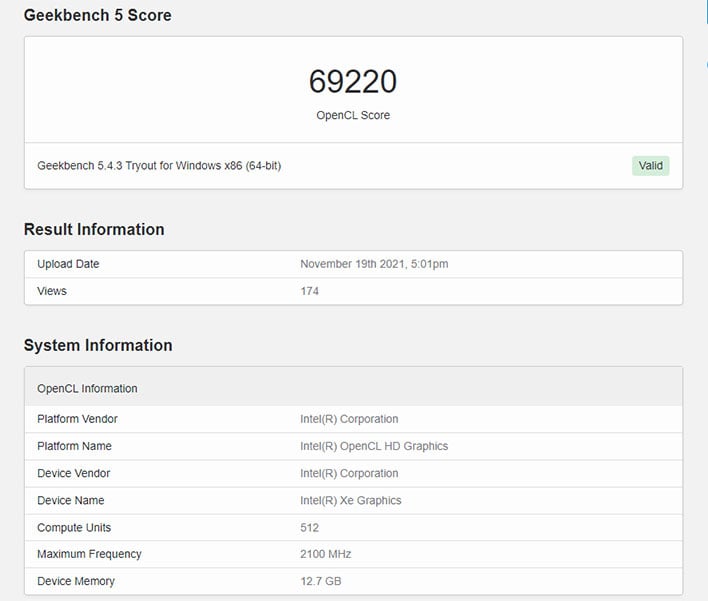708x601 pixels.
Task: Click the Platform Vendor label
Action: coord(77,419)
